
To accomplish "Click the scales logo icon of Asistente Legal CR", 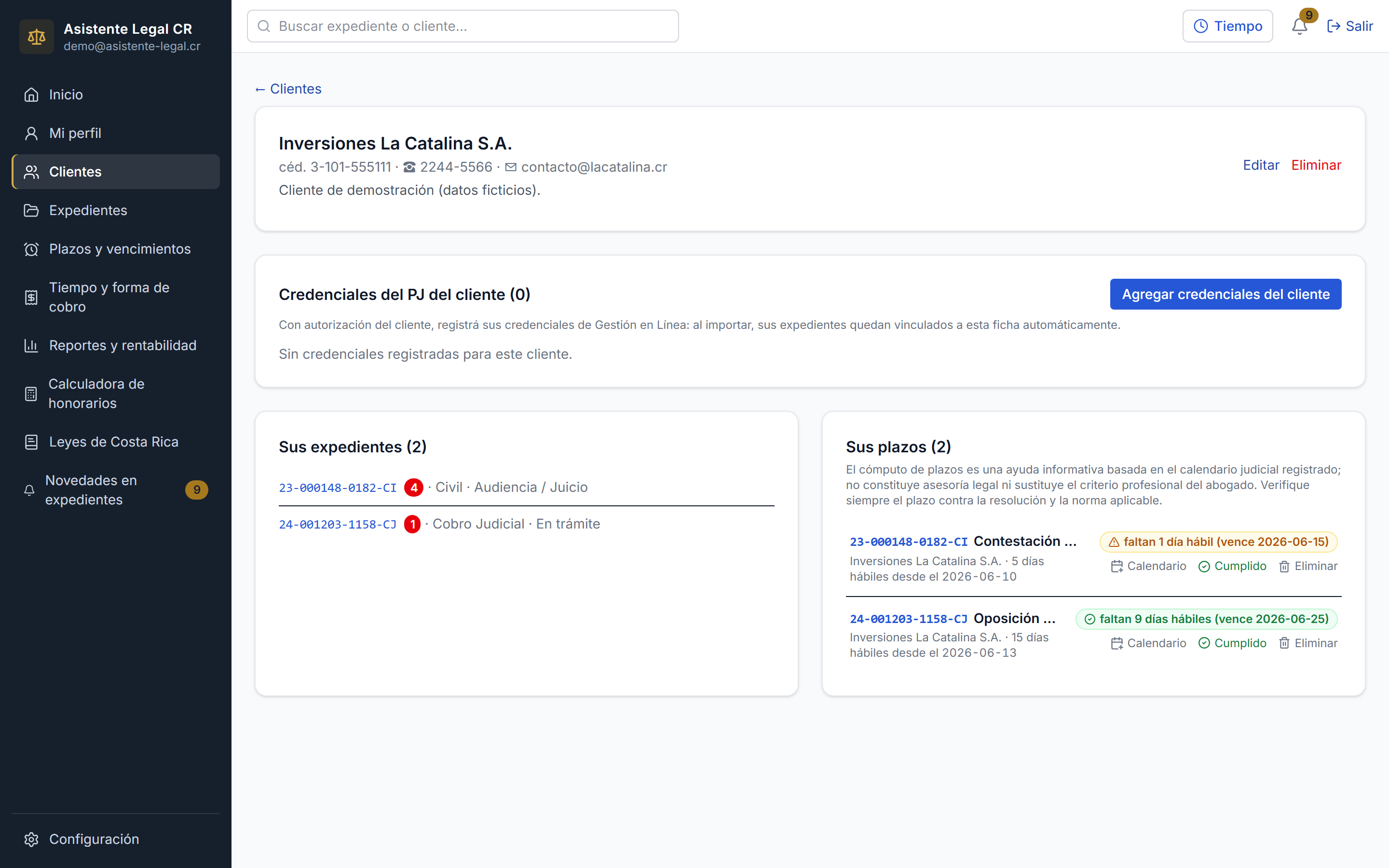I will [x=36, y=37].
